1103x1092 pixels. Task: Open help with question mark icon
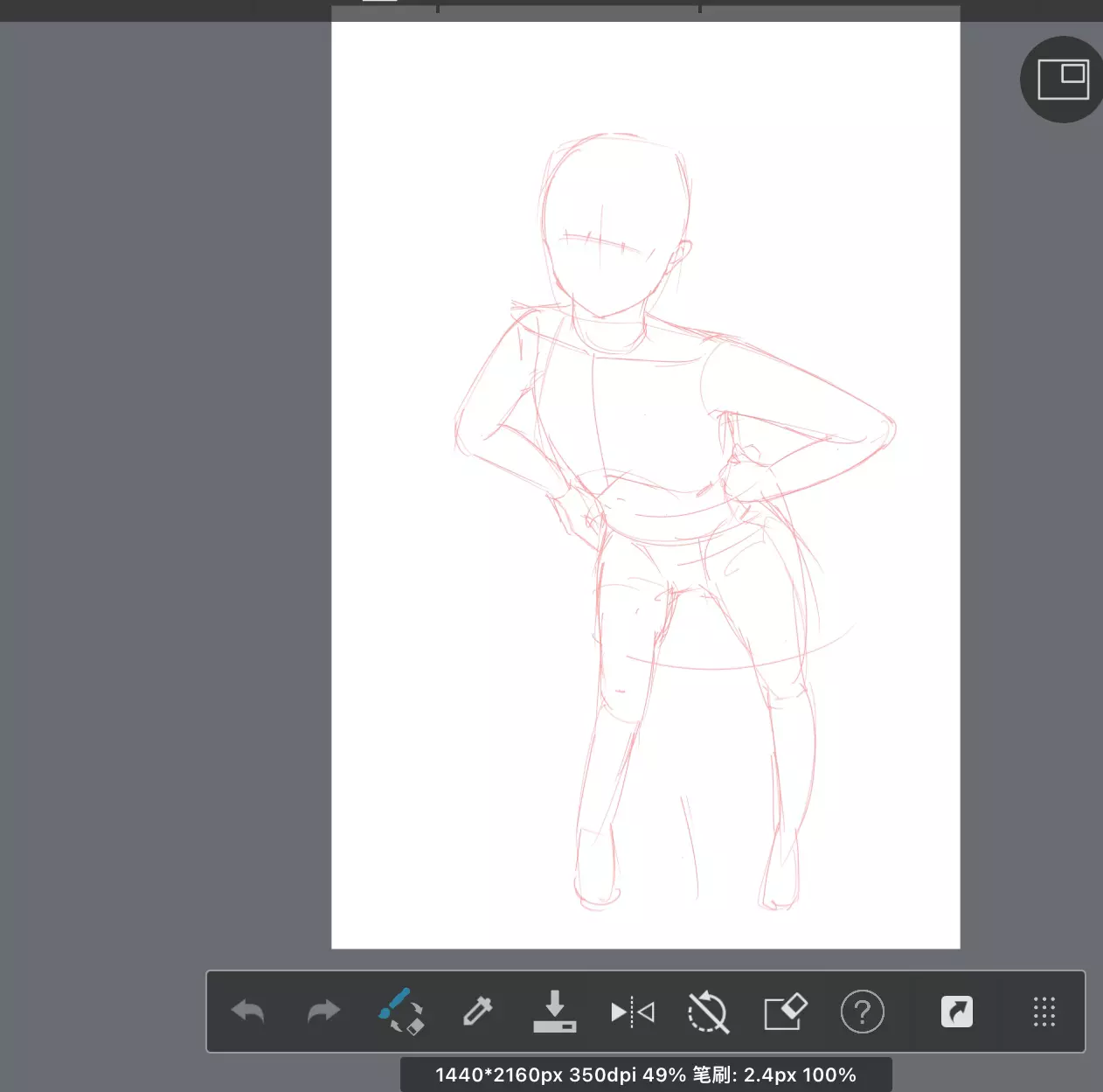pyautogui.click(x=862, y=1012)
